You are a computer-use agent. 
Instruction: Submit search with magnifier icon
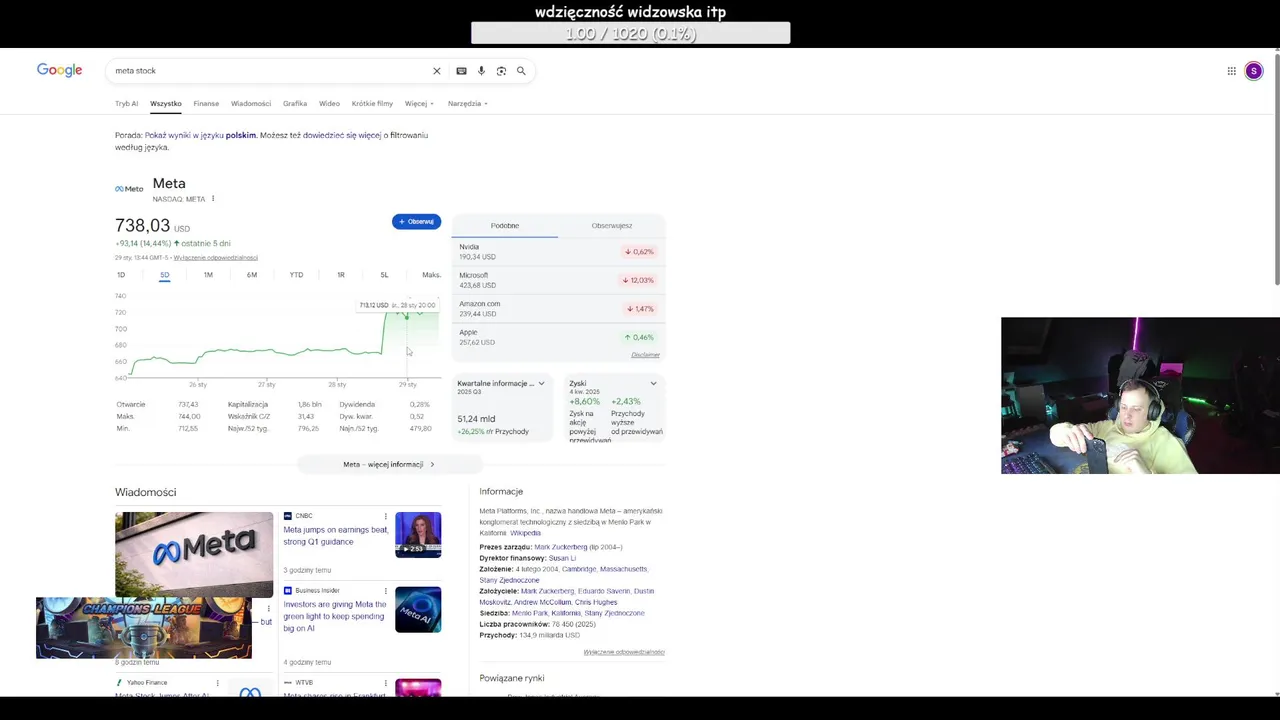(x=521, y=71)
